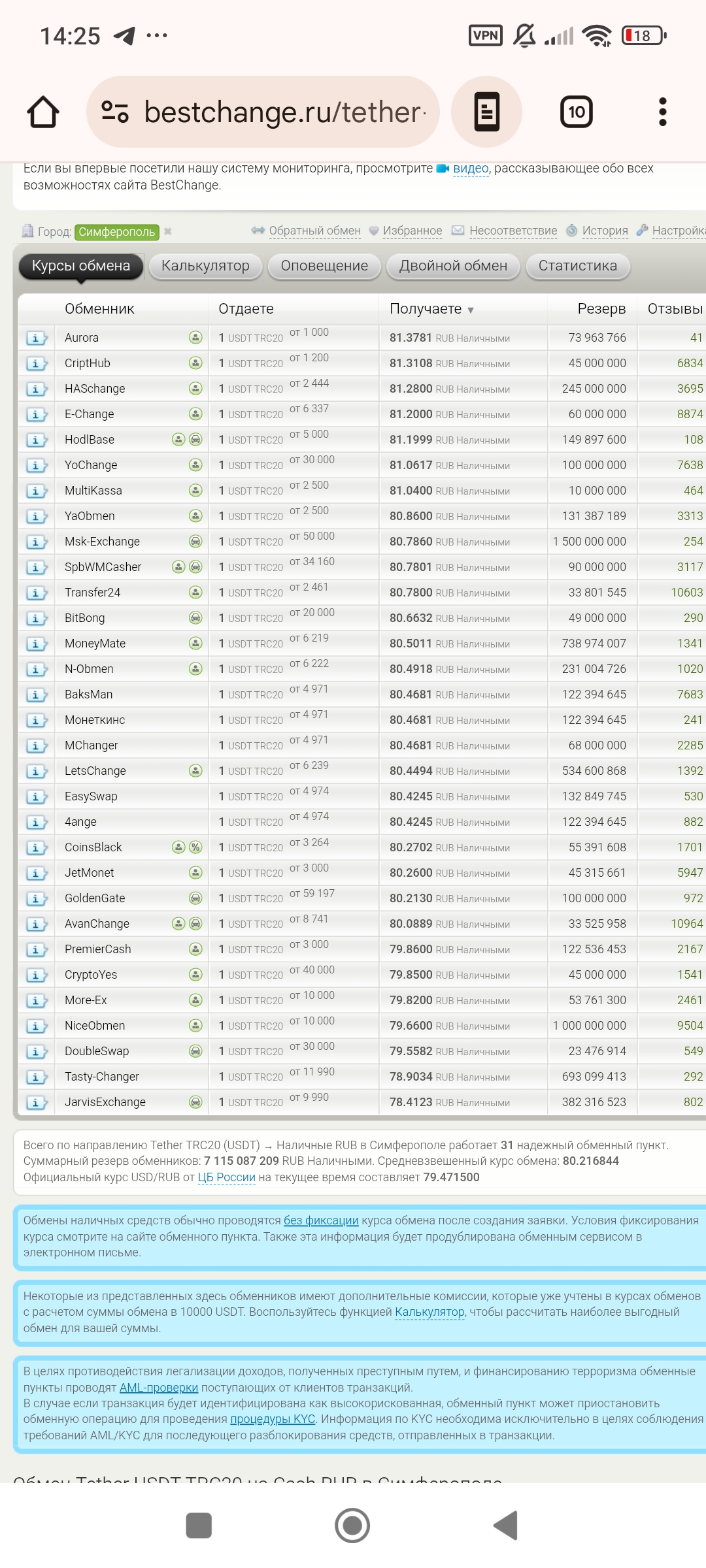Open the browser three-dot menu

[x=662, y=112]
